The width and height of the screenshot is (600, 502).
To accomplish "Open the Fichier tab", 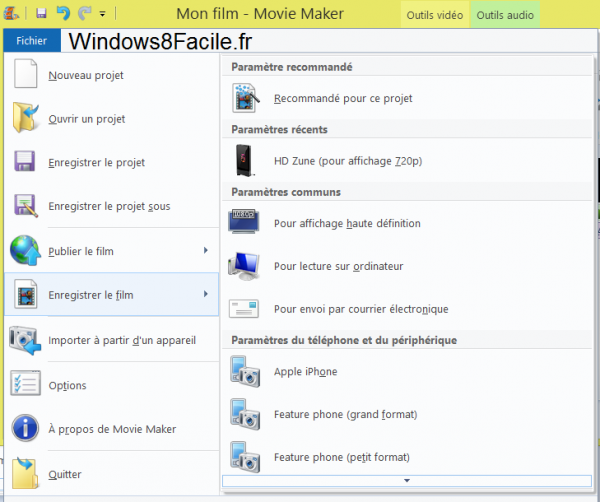I will click(x=32, y=41).
